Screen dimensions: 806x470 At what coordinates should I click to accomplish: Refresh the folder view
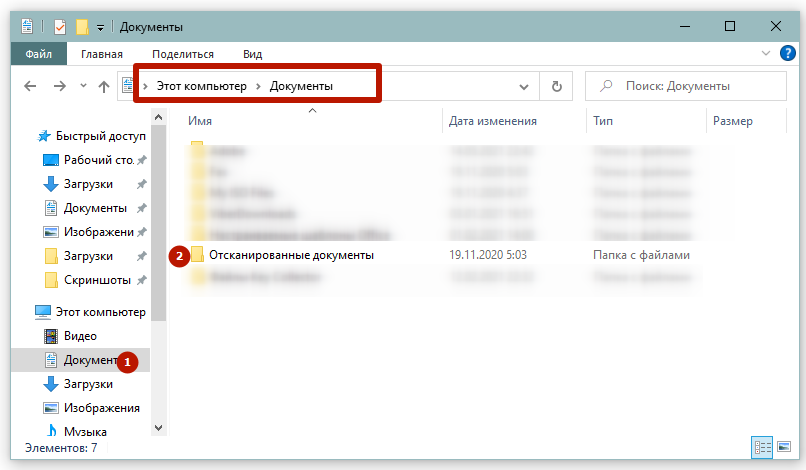pyautogui.click(x=556, y=86)
